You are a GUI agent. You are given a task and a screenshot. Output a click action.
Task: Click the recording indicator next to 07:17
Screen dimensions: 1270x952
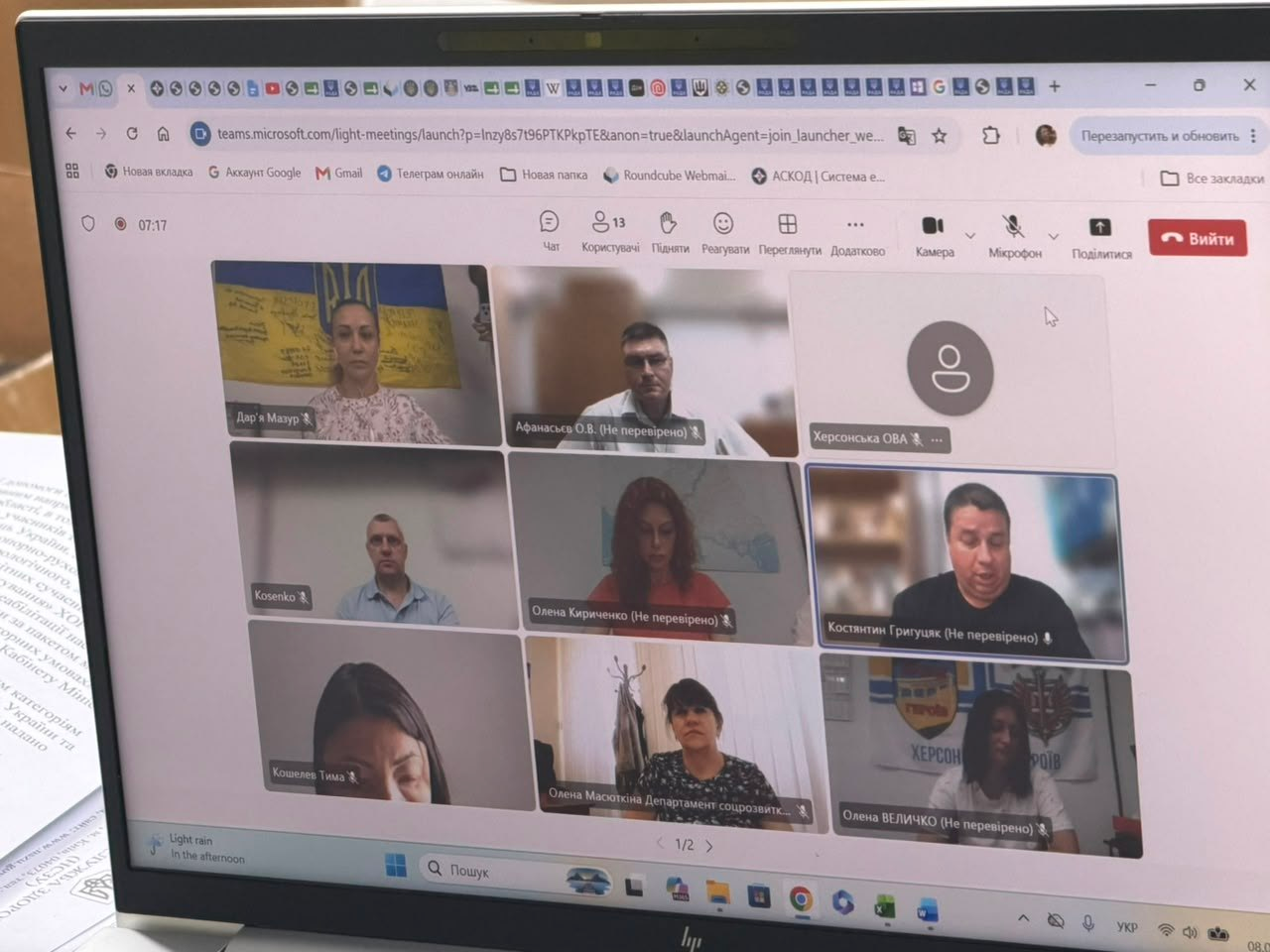(x=120, y=224)
